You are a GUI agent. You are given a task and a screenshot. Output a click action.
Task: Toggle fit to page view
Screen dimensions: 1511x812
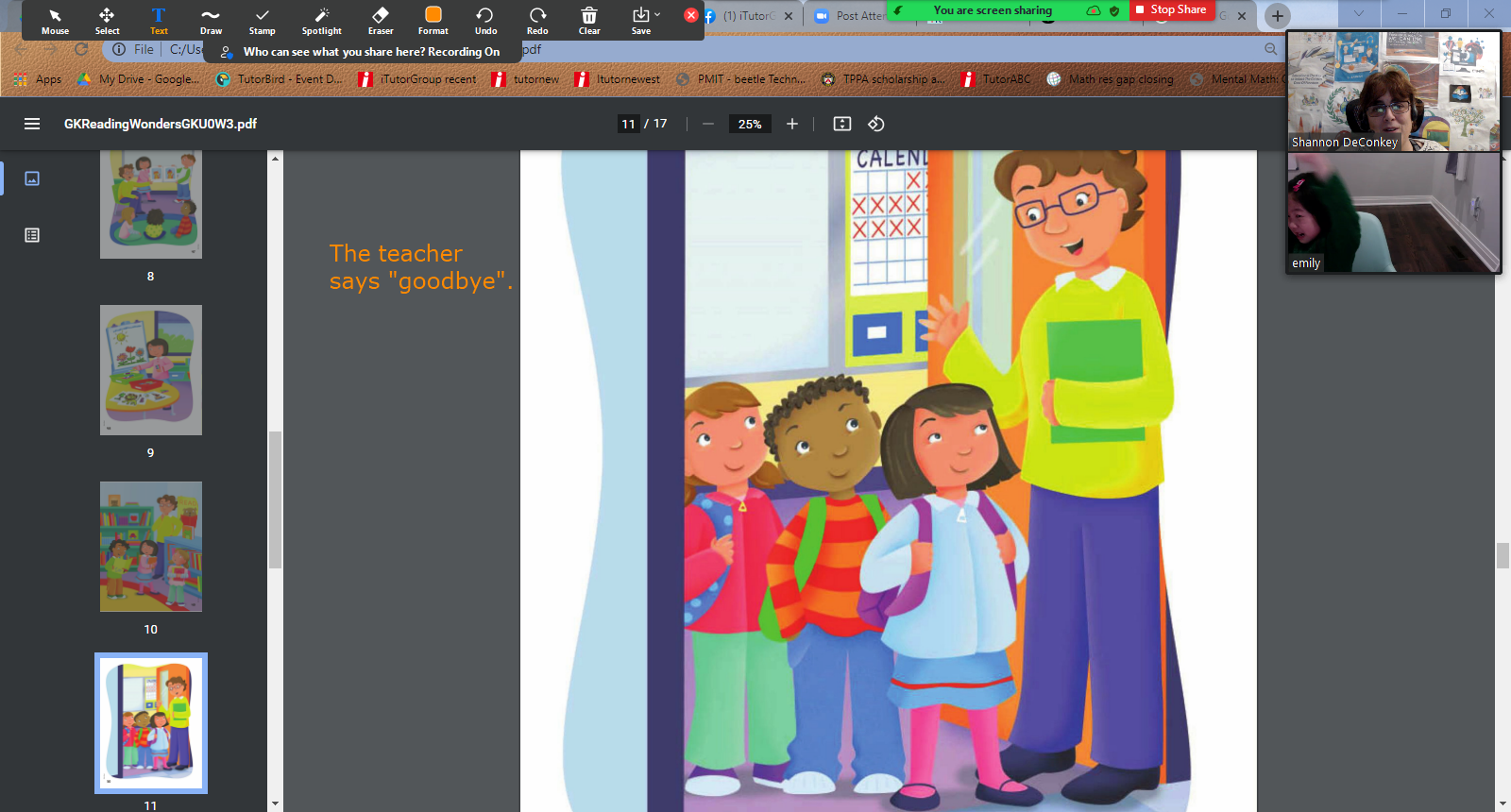point(842,124)
